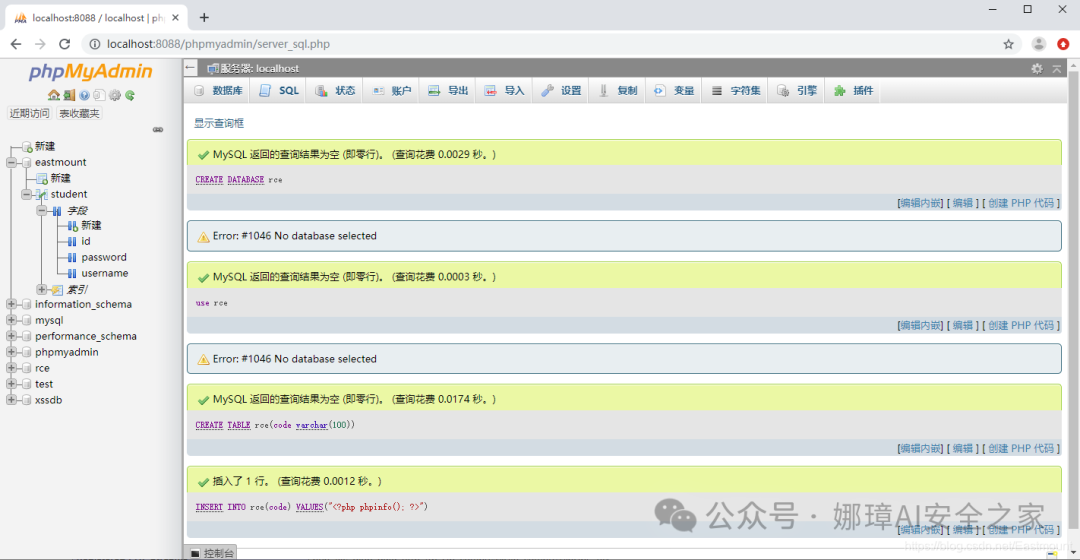Click the new database icon beside top 新建
Viewport: 1080px width, 560px height.
tap(27, 146)
